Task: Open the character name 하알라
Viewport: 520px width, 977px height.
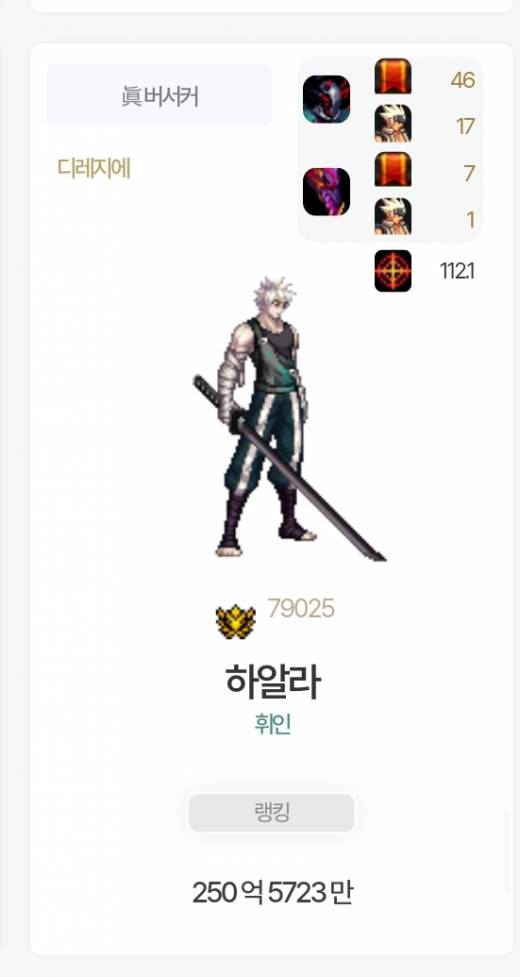Action: (x=273, y=681)
